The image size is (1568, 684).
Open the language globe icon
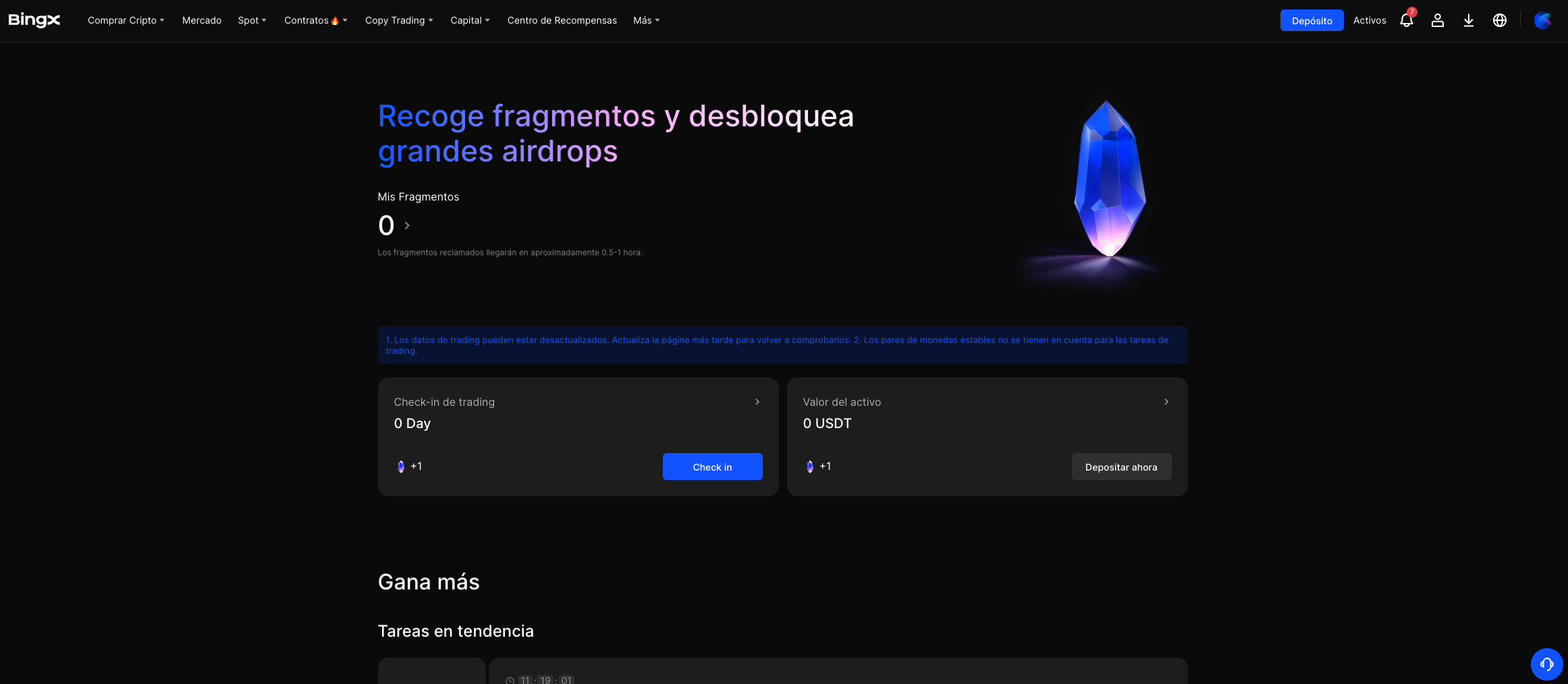pos(1499,20)
